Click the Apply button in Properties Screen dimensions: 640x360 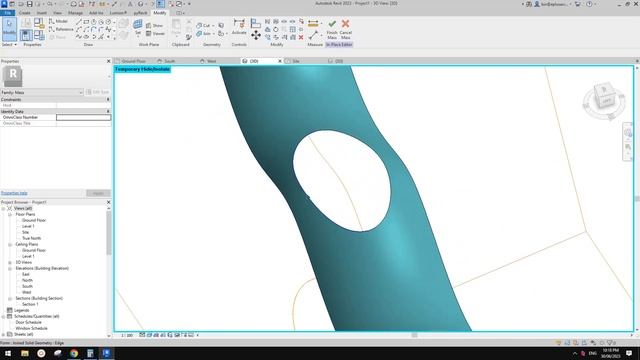pos(98,193)
